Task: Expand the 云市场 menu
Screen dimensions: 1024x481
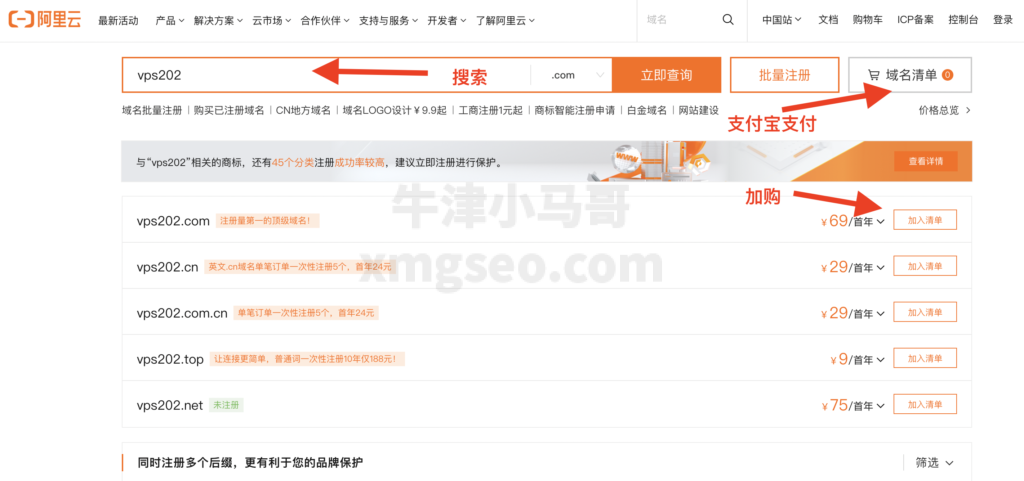Action: (272, 20)
